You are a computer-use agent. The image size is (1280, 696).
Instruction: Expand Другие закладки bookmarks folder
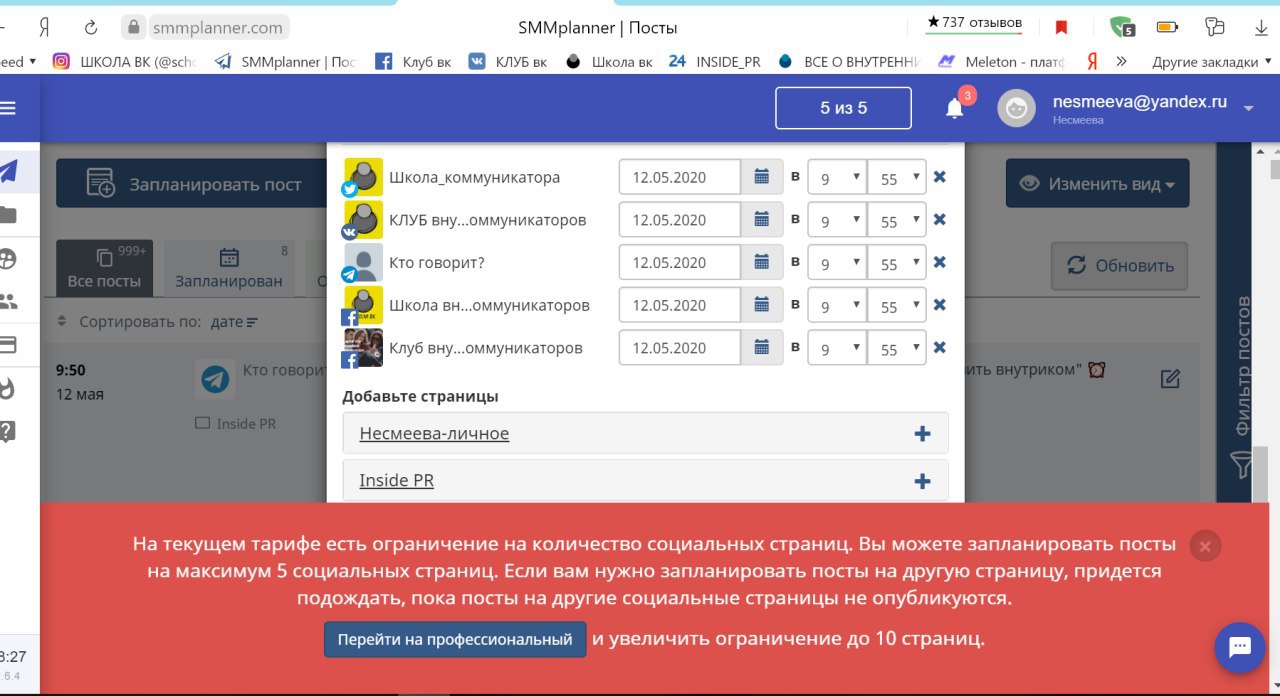(1210, 61)
